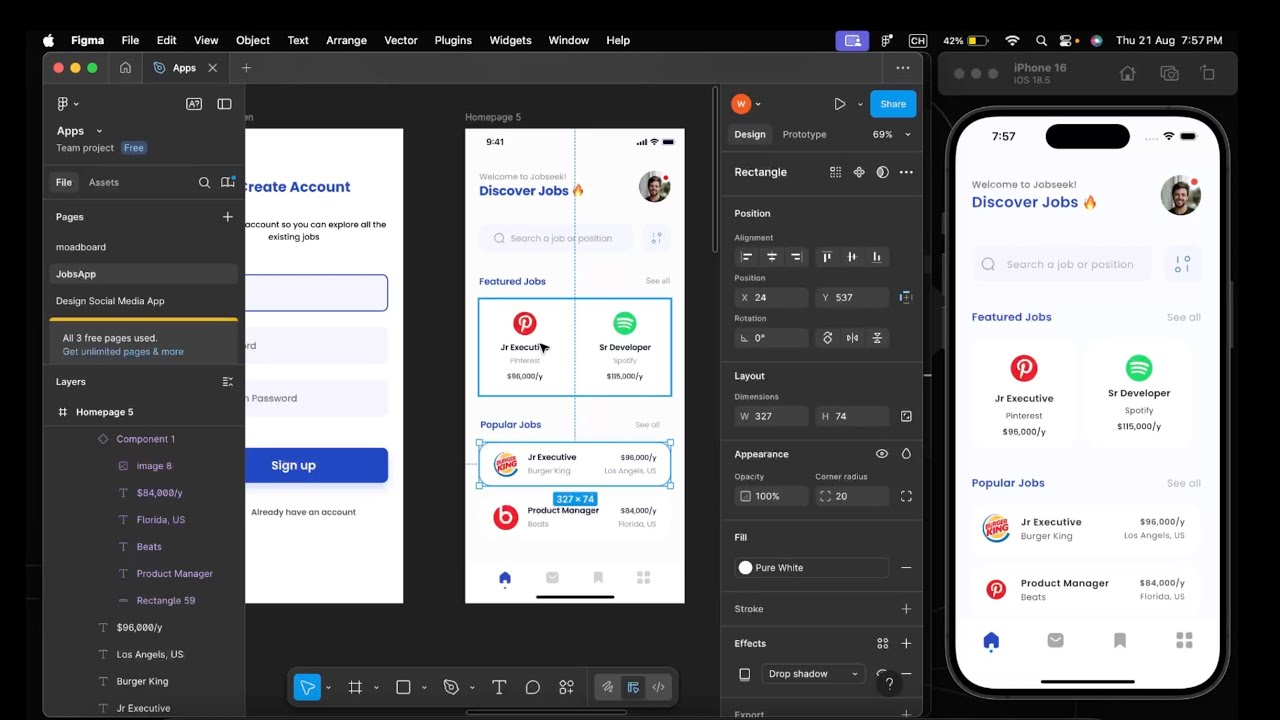Flip the rectangle horizontally
The width and height of the screenshot is (1280, 720).
pyautogui.click(x=852, y=338)
